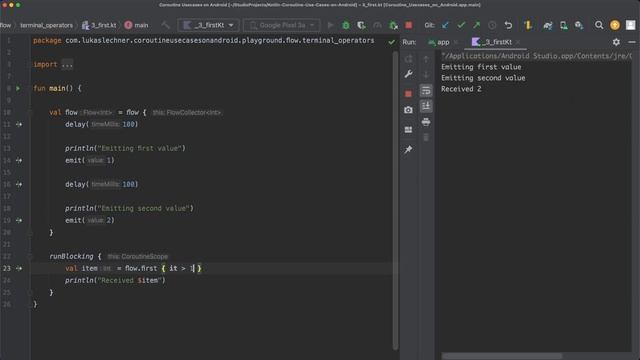Run main() from the green gutter arrow
The height and width of the screenshot is (360, 640).
tap(18, 88)
